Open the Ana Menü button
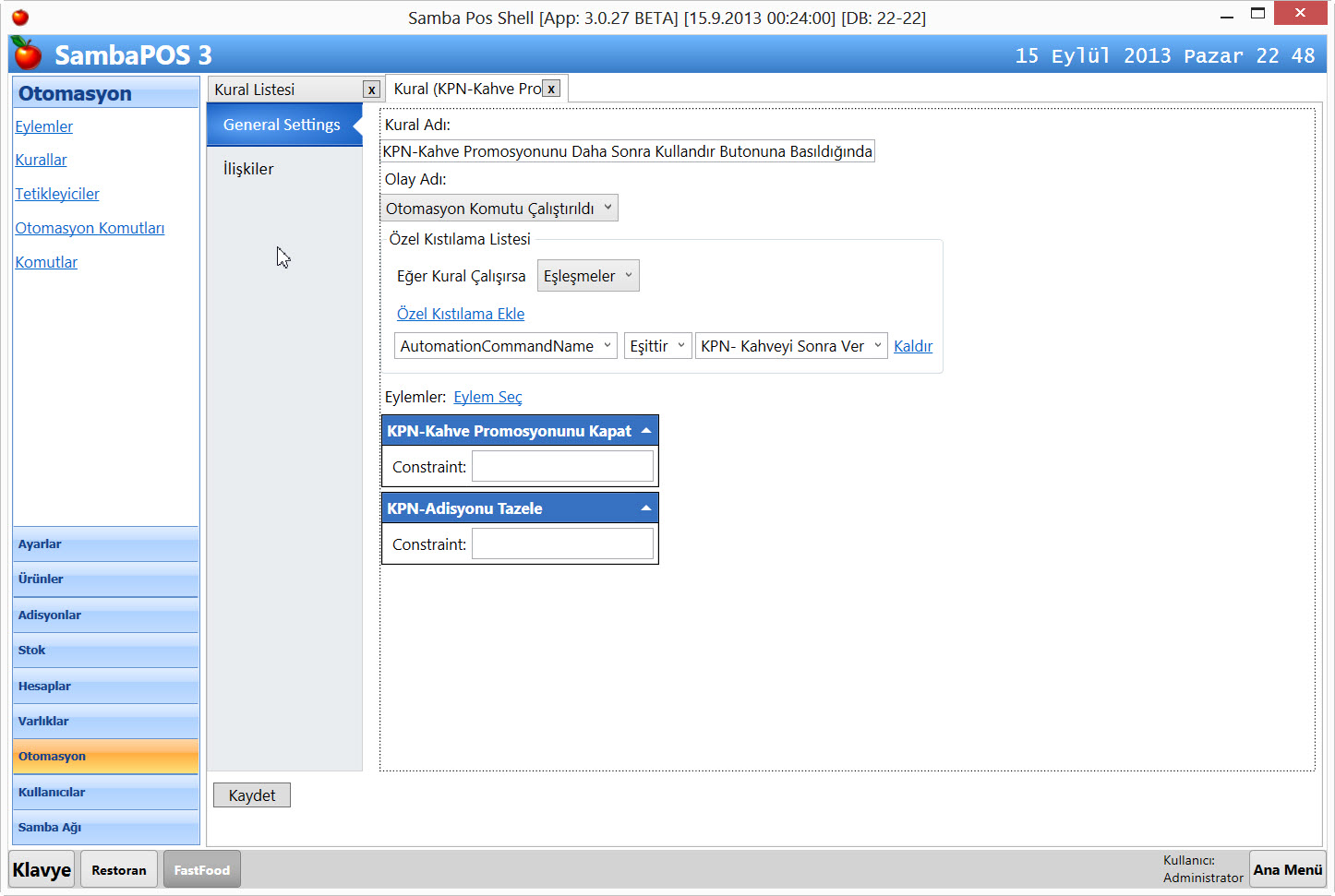Screen dimensions: 1335x896 click(1287, 869)
